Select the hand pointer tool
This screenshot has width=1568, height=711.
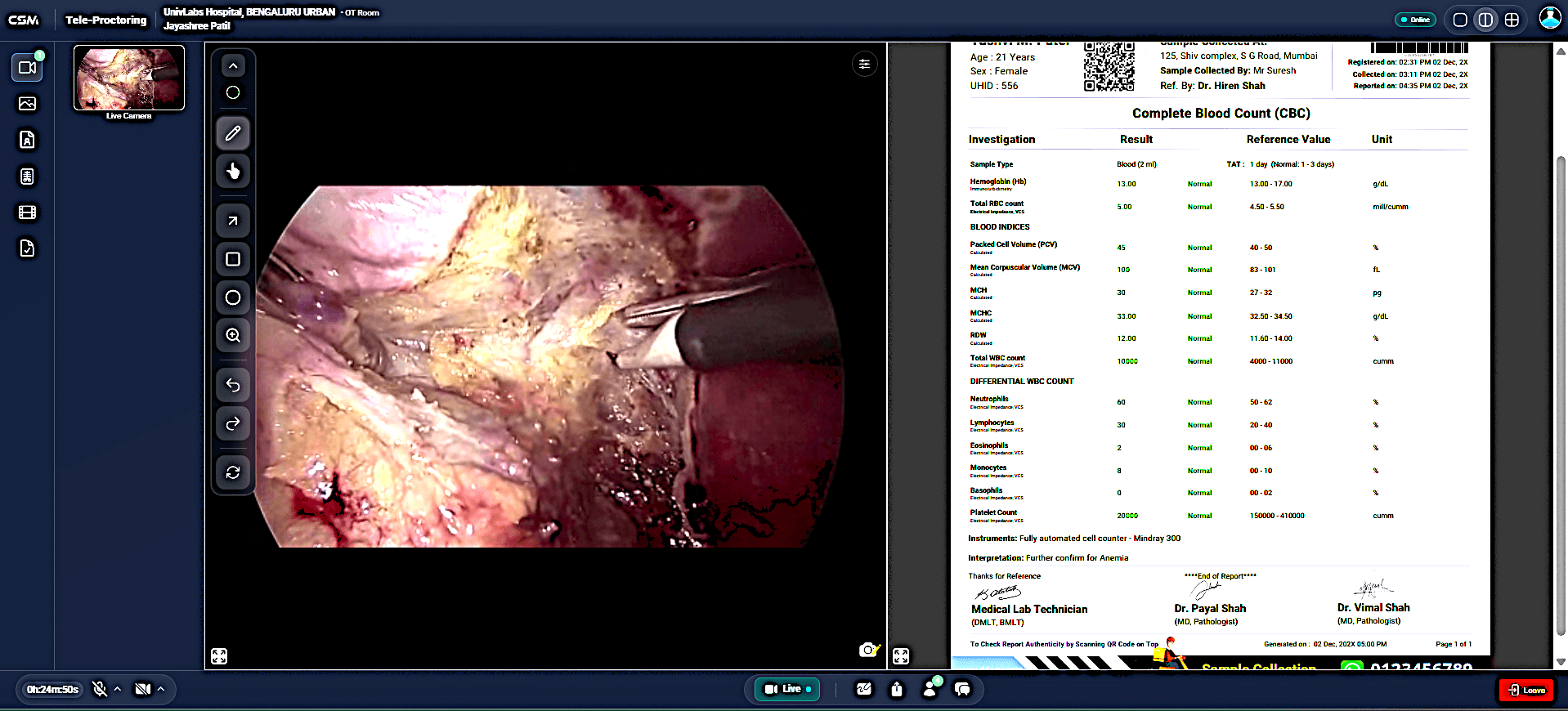233,172
